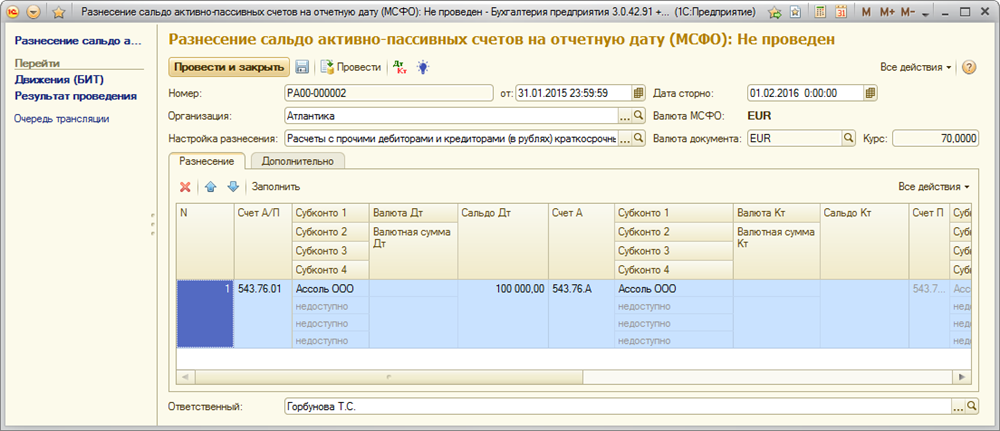
Task: Select the Разнесение tab
Action: [207, 160]
